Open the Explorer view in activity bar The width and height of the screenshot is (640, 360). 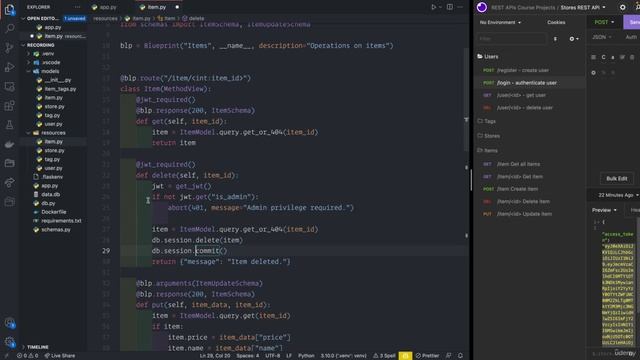[9, 9]
